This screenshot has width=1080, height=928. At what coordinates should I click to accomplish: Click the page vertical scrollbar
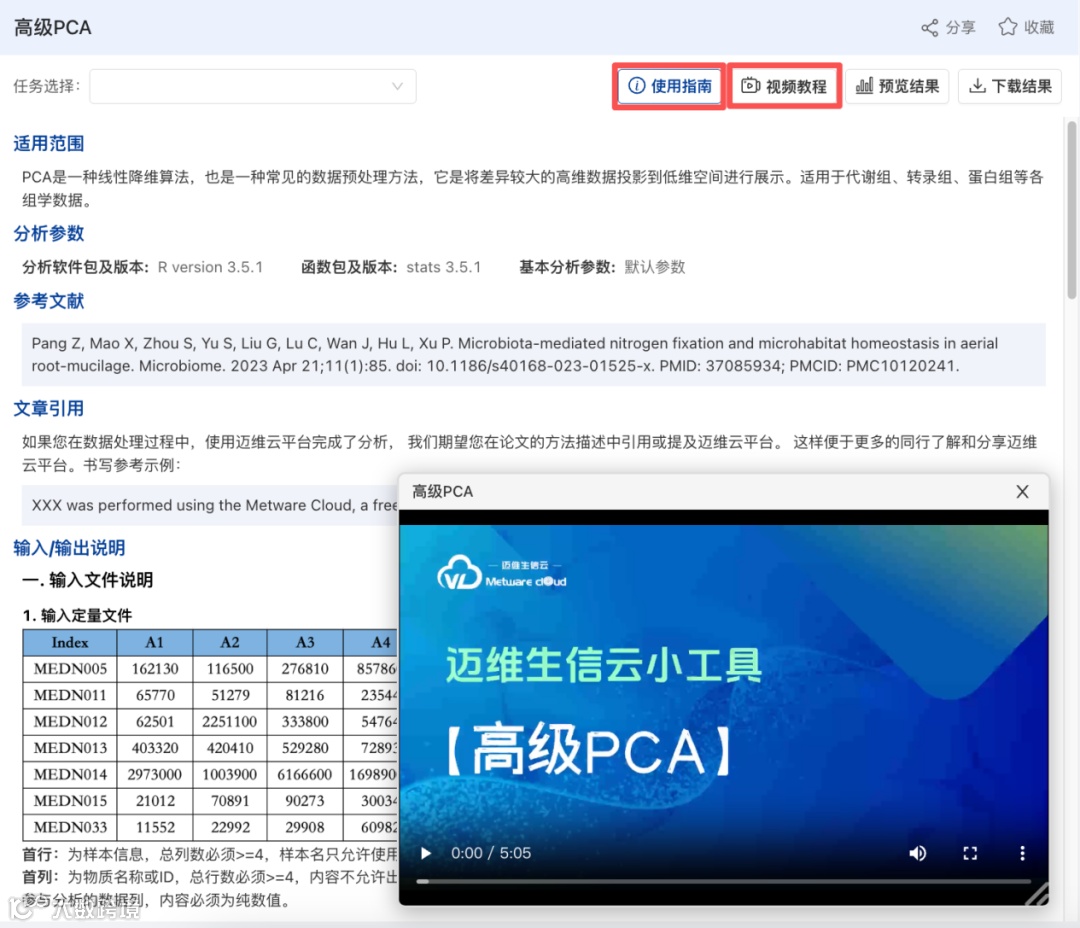[x=1071, y=209]
